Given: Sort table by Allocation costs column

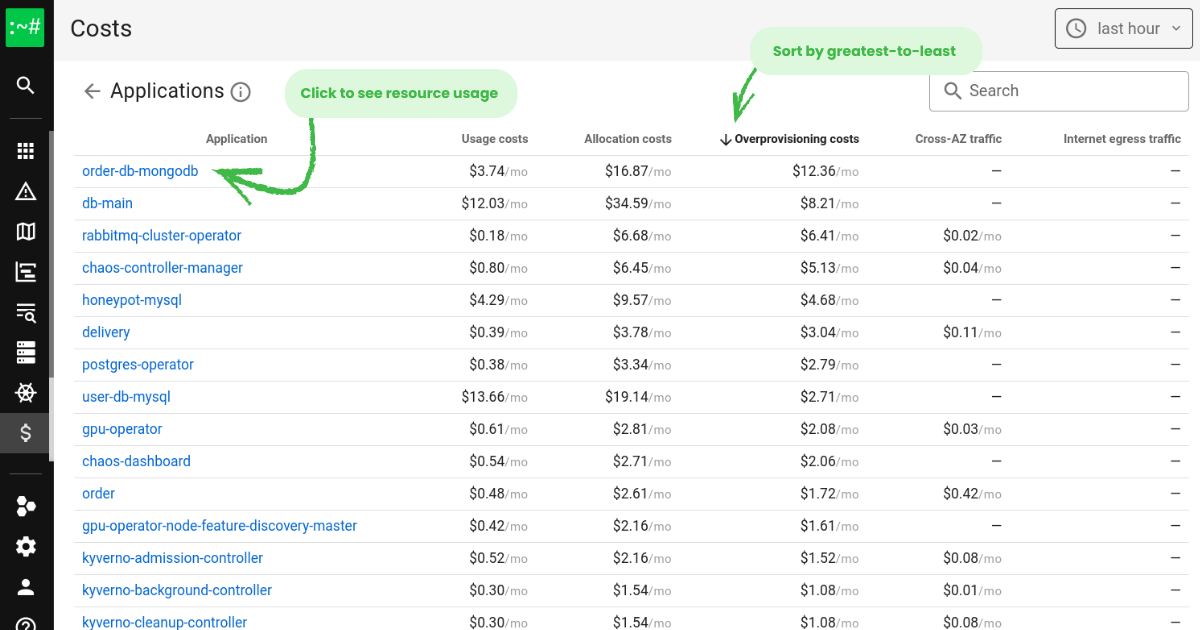Looking at the screenshot, I should (x=627, y=139).
